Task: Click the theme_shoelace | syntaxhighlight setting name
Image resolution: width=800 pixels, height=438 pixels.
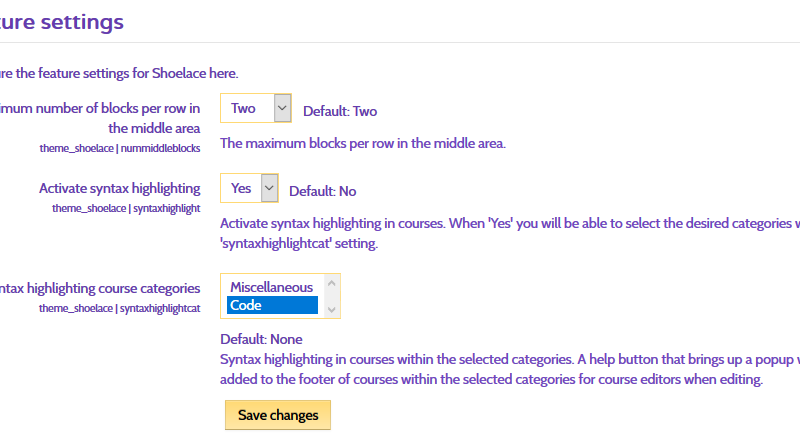Action: pyautogui.click(x=126, y=208)
